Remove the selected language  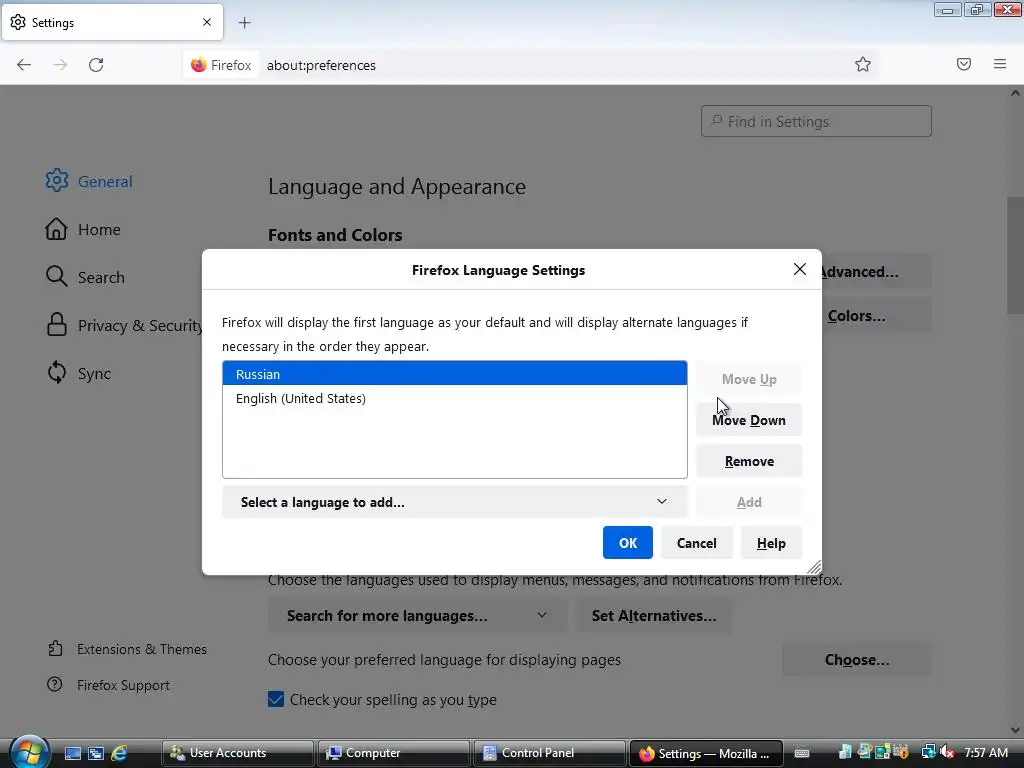click(749, 461)
